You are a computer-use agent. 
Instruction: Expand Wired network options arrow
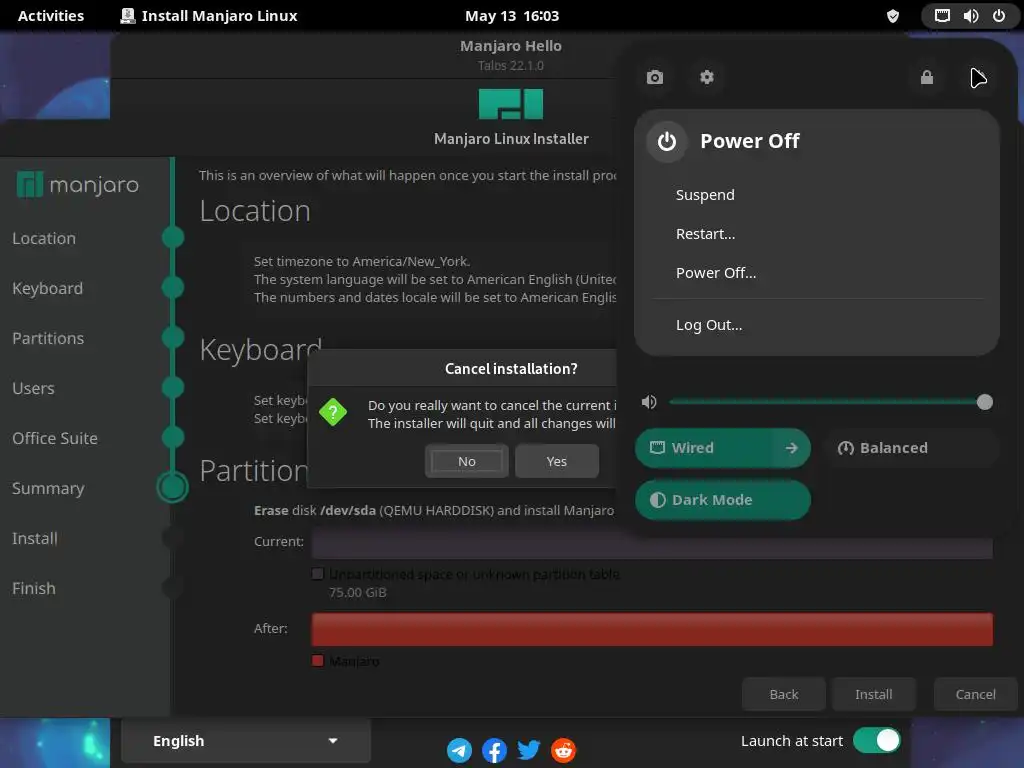(x=792, y=448)
